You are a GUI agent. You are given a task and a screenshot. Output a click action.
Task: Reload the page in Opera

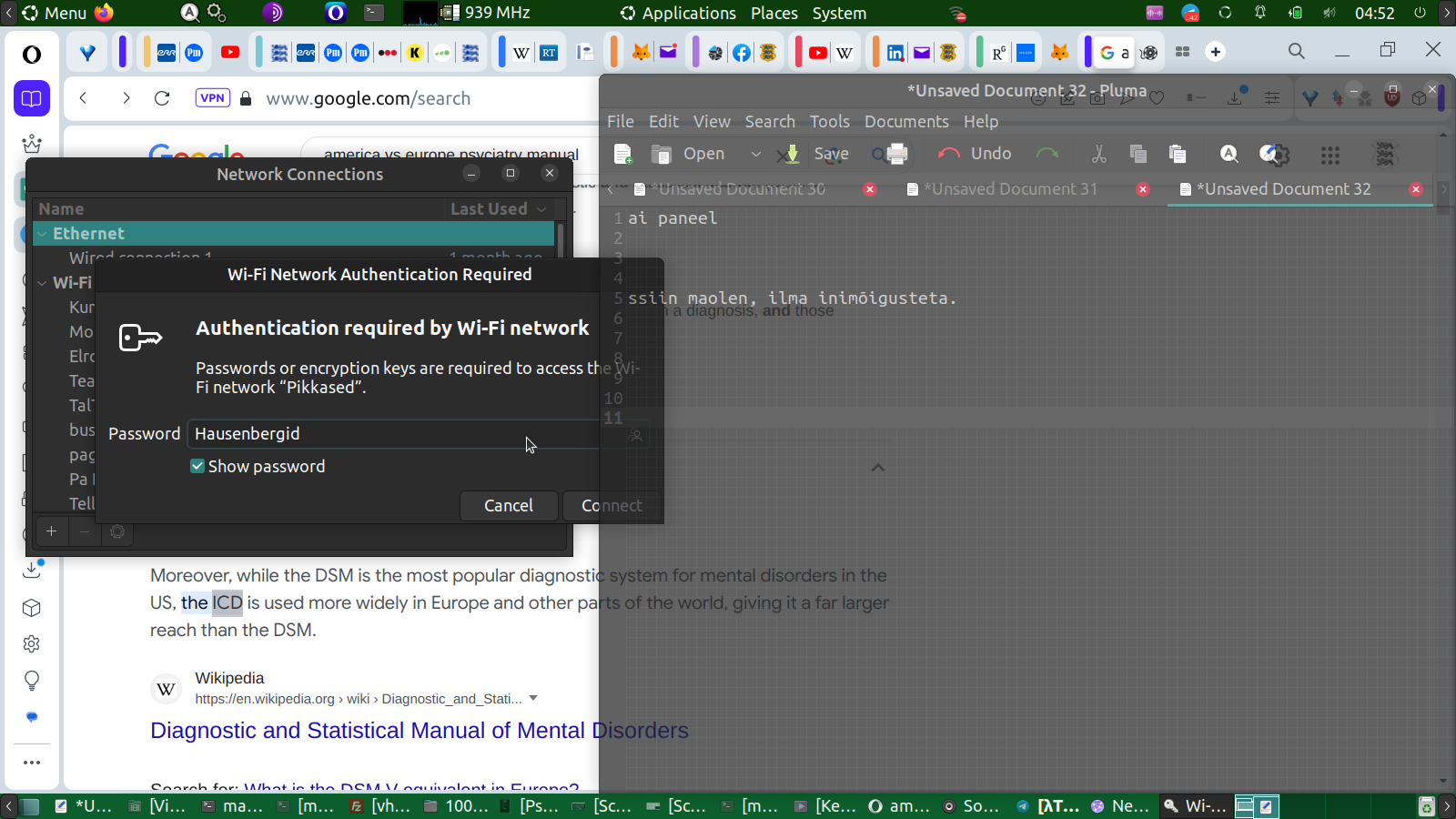[162, 98]
